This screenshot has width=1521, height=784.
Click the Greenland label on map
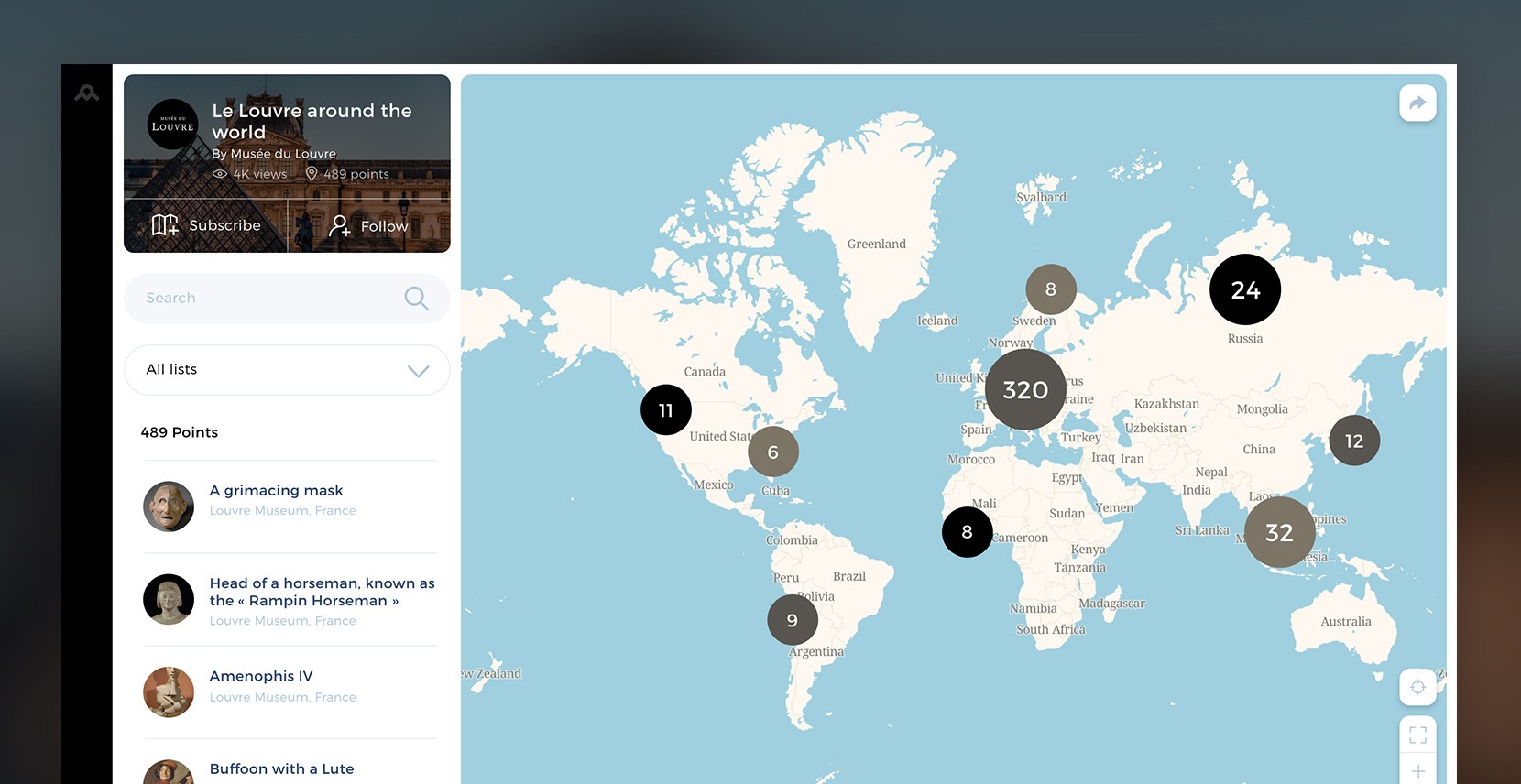(877, 244)
